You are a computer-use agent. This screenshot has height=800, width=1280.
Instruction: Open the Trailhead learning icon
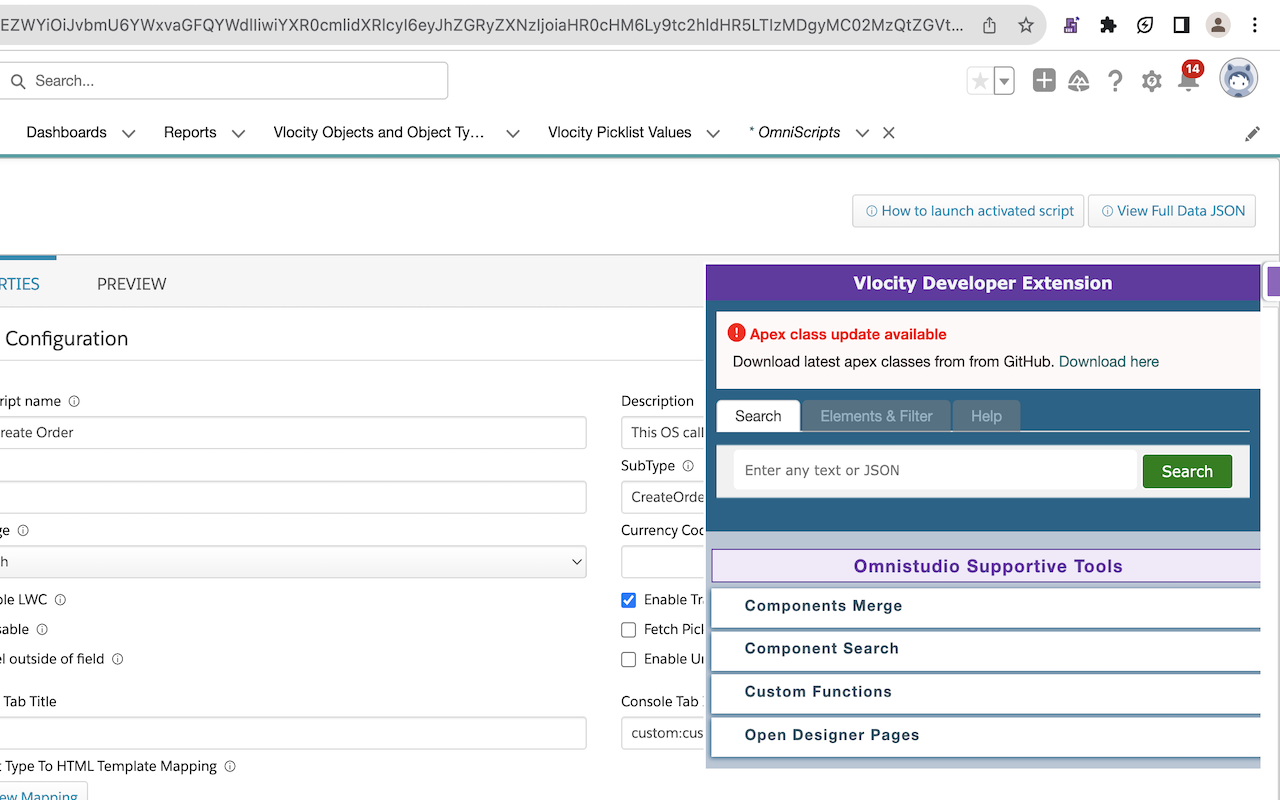tap(1078, 81)
